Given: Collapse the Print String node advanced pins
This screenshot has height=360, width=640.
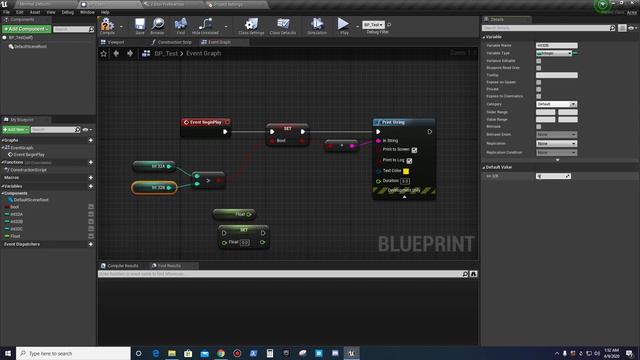Looking at the screenshot, I should [404, 197].
